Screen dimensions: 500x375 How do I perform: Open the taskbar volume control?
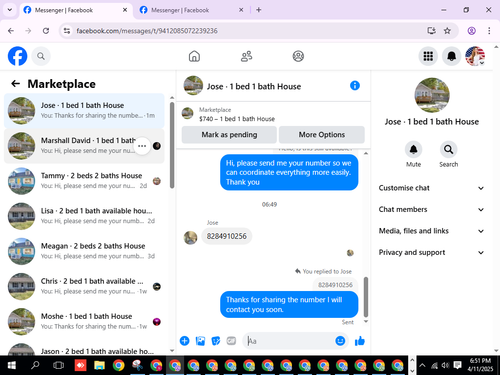[x=445, y=365]
